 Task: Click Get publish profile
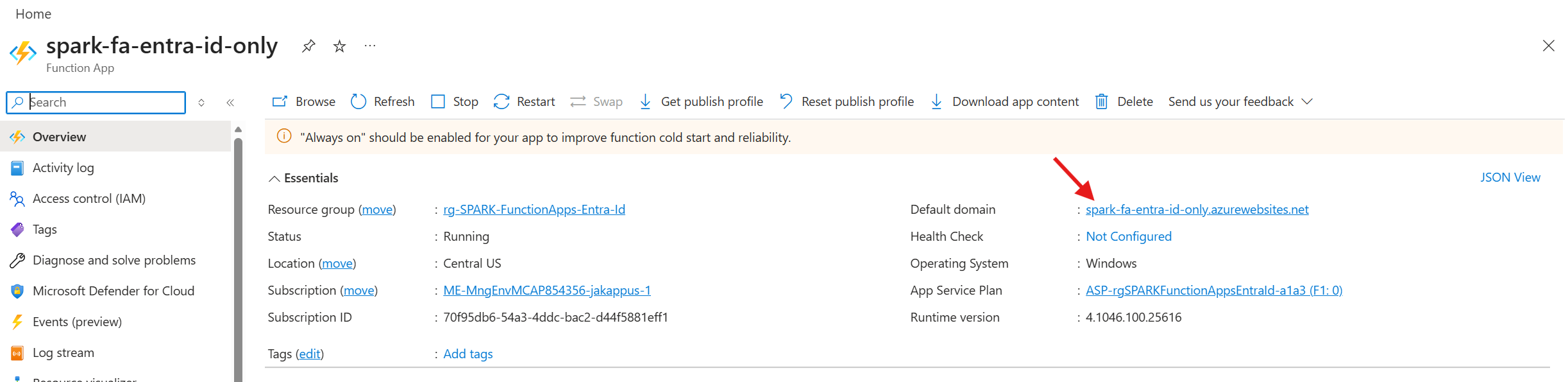click(x=701, y=101)
